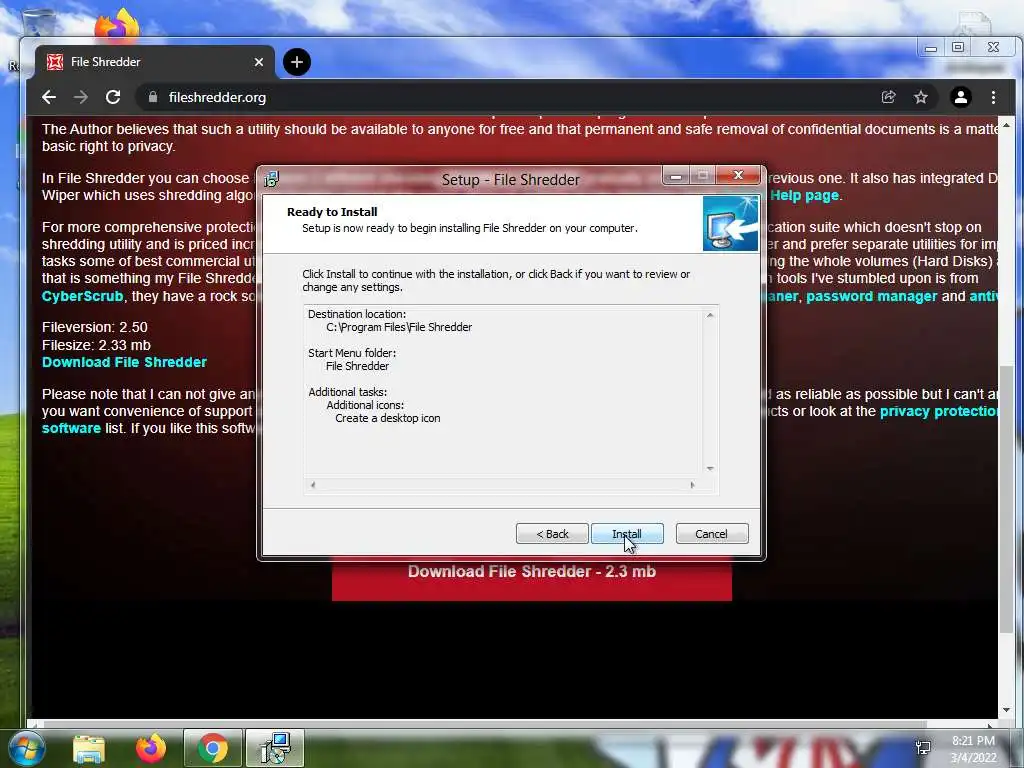Screen dimensions: 1024x768
Task: Click the File Shredder tab favicon
Action: point(55,62)
